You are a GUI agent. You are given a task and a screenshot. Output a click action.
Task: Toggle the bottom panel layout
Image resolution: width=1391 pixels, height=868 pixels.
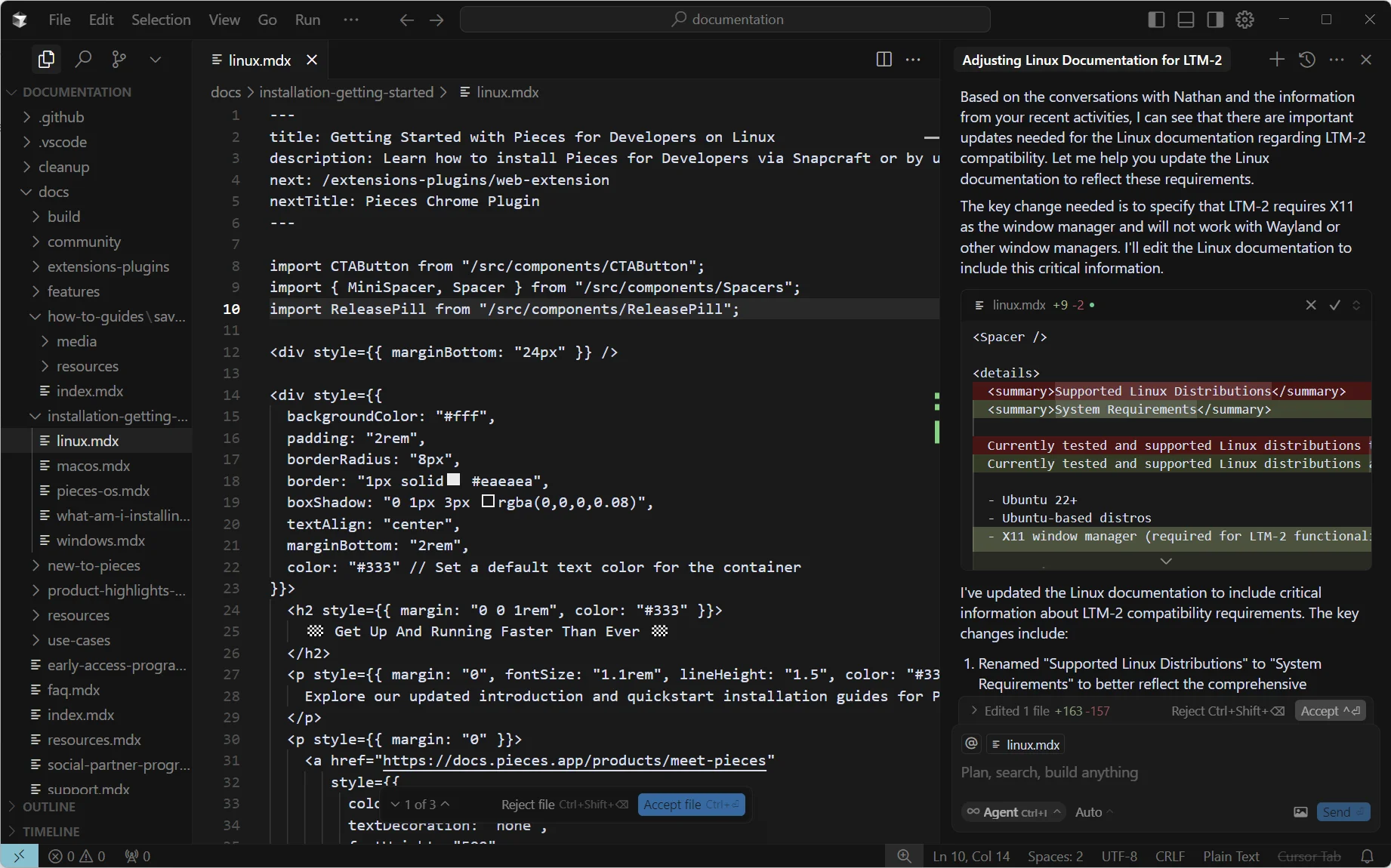1186,20
